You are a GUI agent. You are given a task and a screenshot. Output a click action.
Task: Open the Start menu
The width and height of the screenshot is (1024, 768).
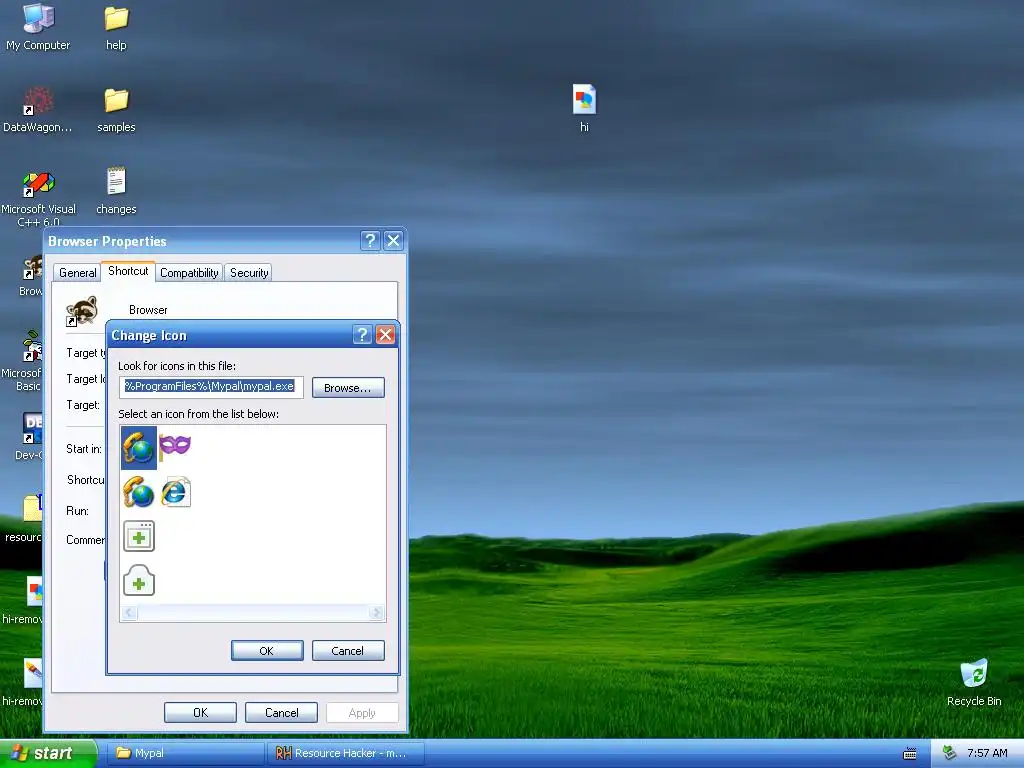[x=48, y=754]
